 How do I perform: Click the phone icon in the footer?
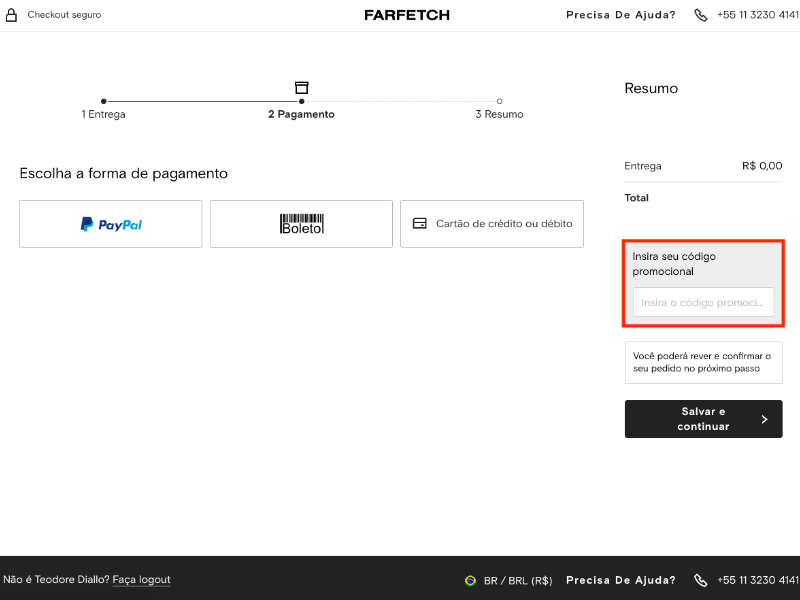tap(701, 581)
